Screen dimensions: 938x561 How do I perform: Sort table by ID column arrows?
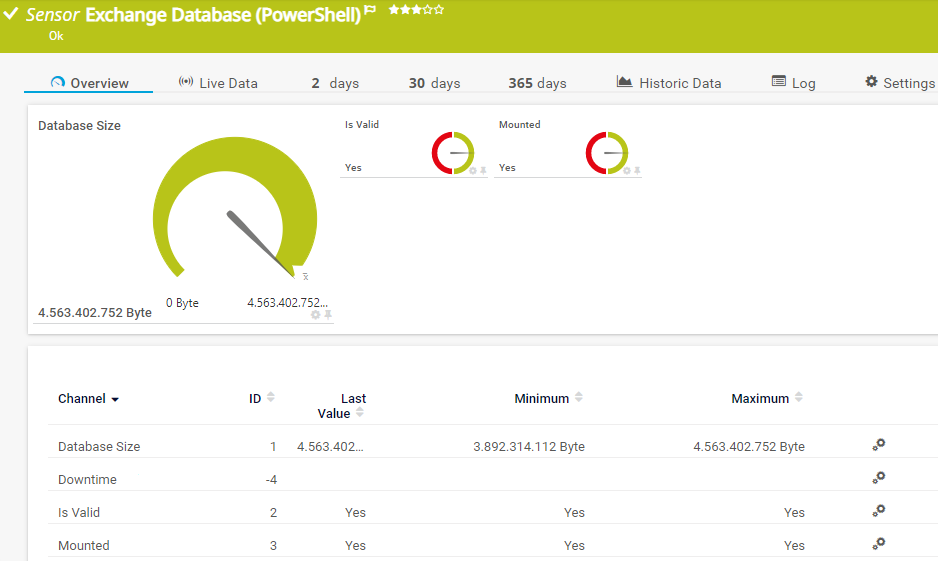click(x=270, y=398)
